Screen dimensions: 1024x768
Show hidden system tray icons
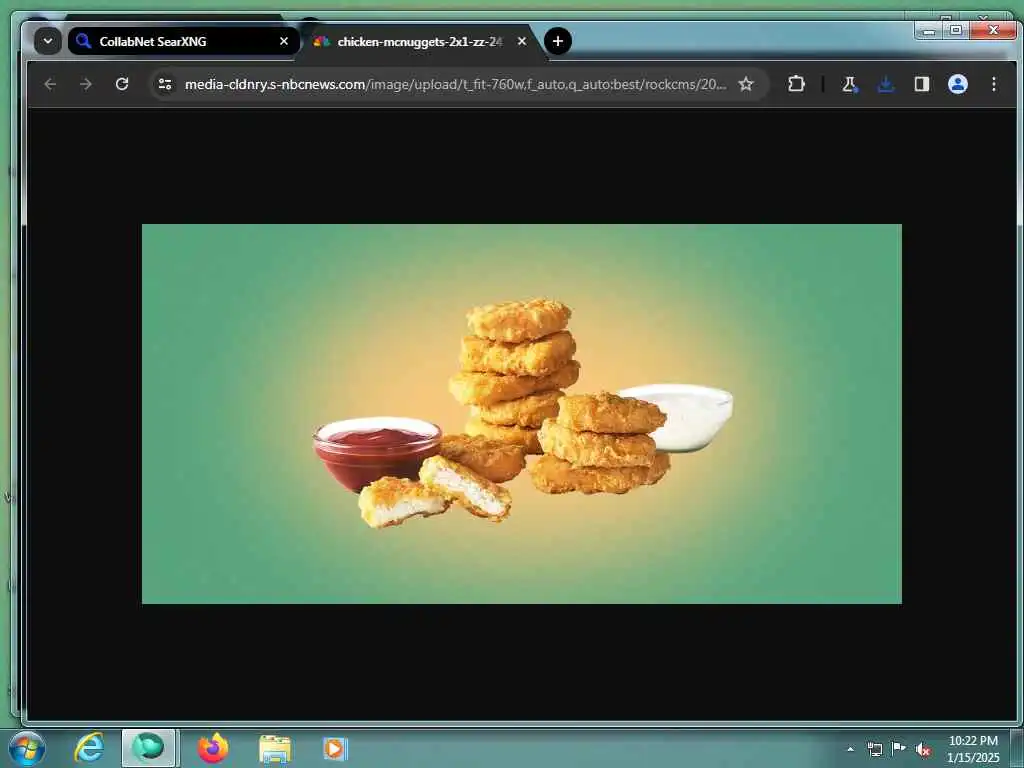850,749
